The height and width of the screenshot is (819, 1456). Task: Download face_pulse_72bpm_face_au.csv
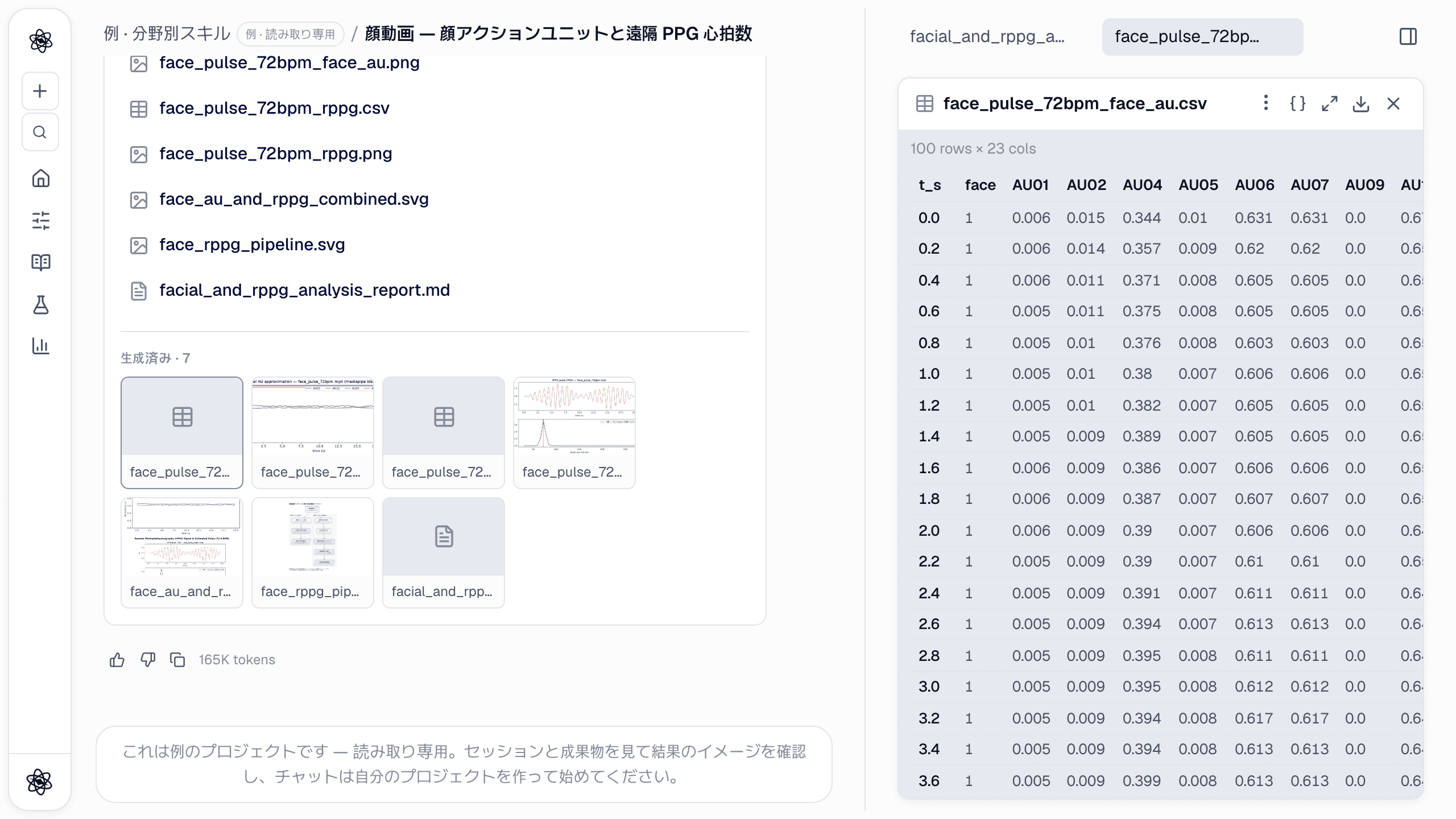click(1361, 104)
